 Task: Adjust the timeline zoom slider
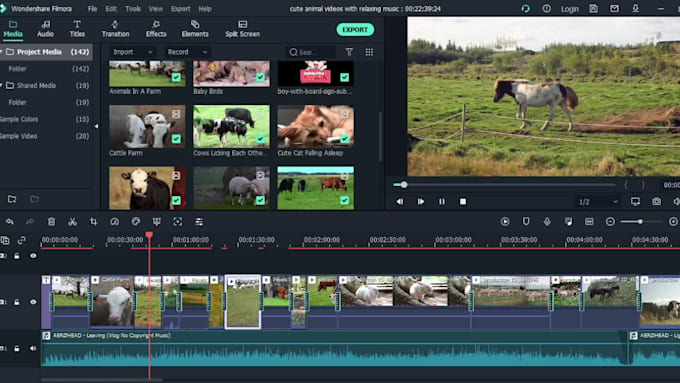tap(640, 222)
